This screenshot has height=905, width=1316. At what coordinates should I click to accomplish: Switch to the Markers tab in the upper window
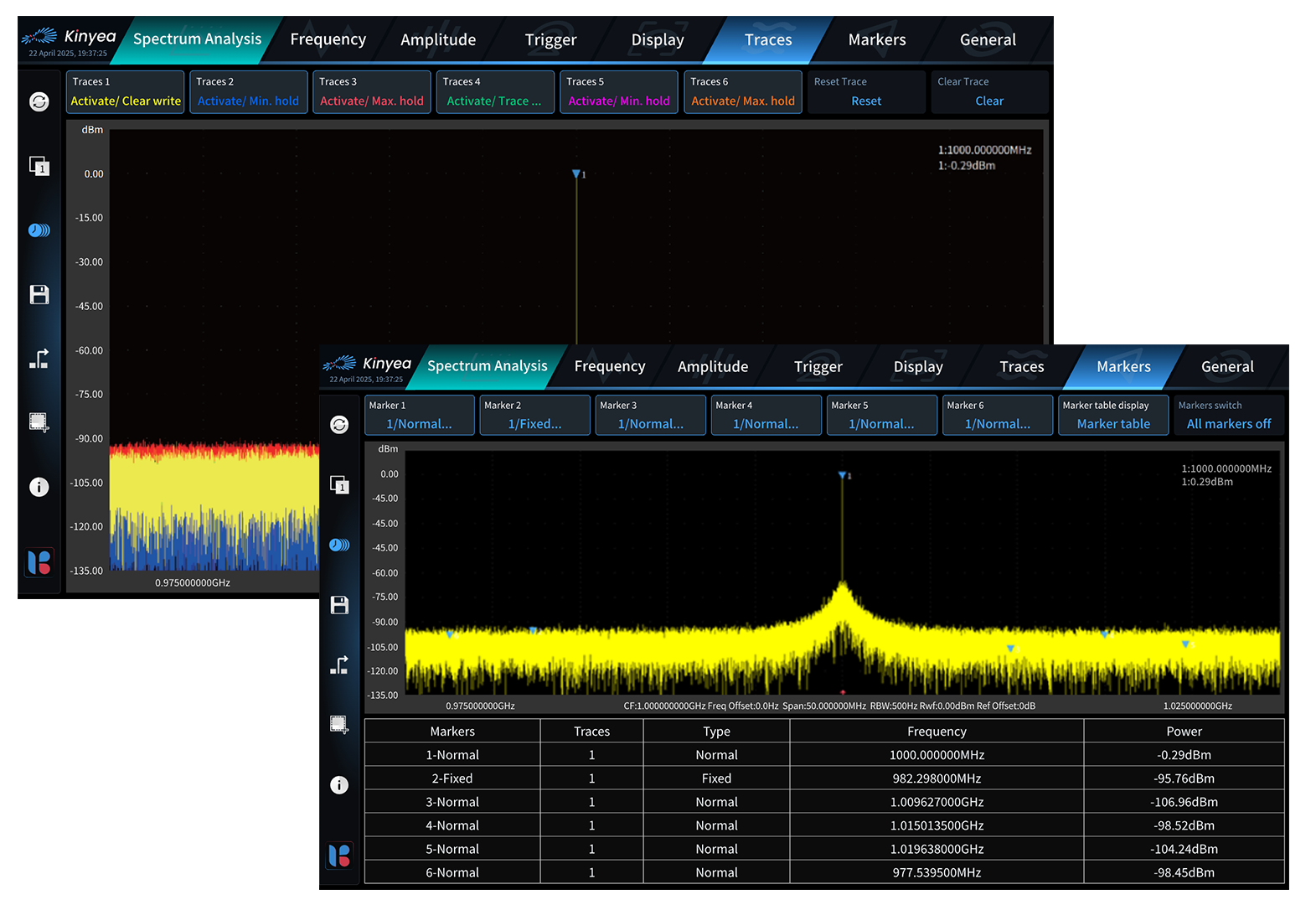876,39
